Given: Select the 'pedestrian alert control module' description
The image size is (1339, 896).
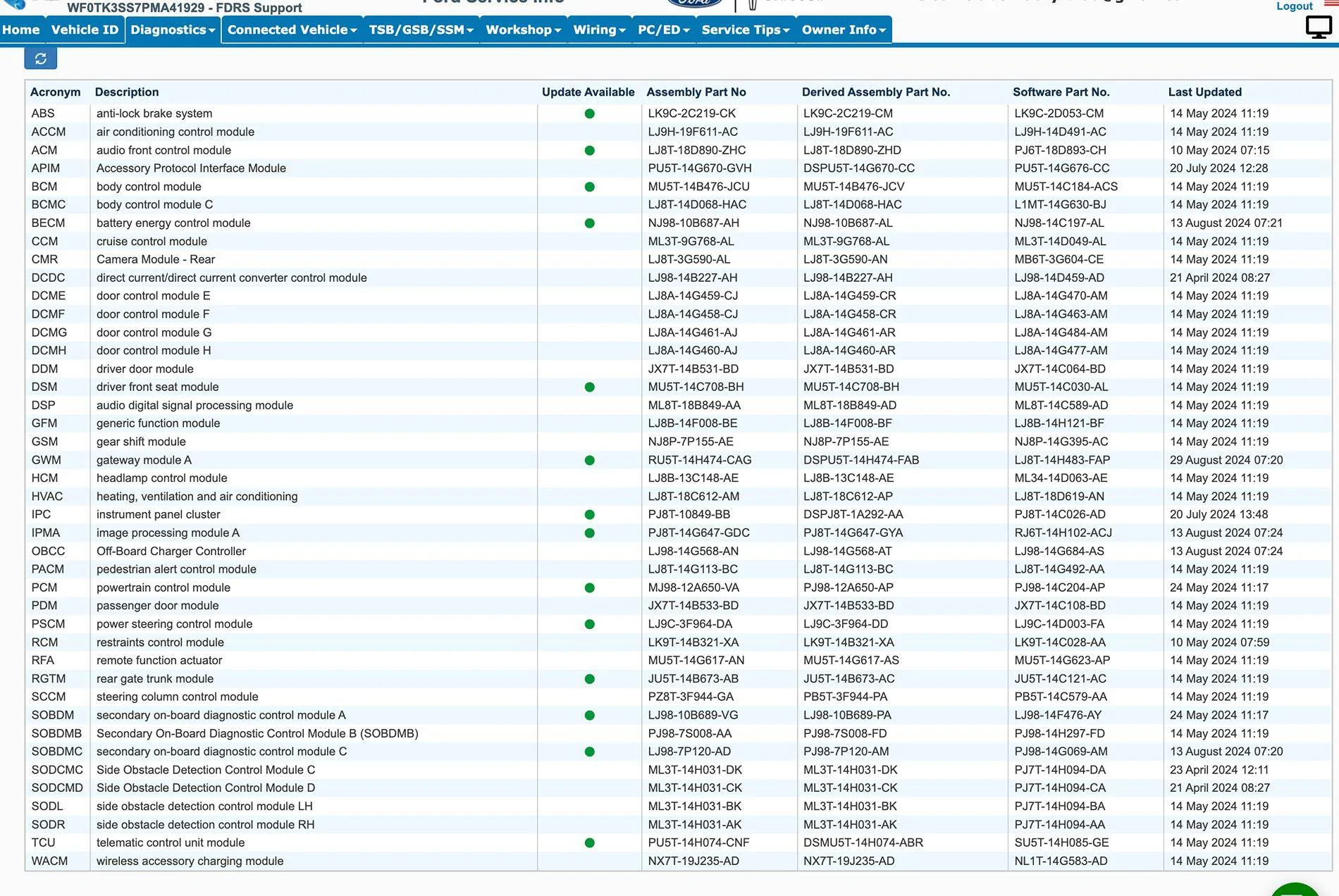Looking at the screenshot, I should [176, 569].
